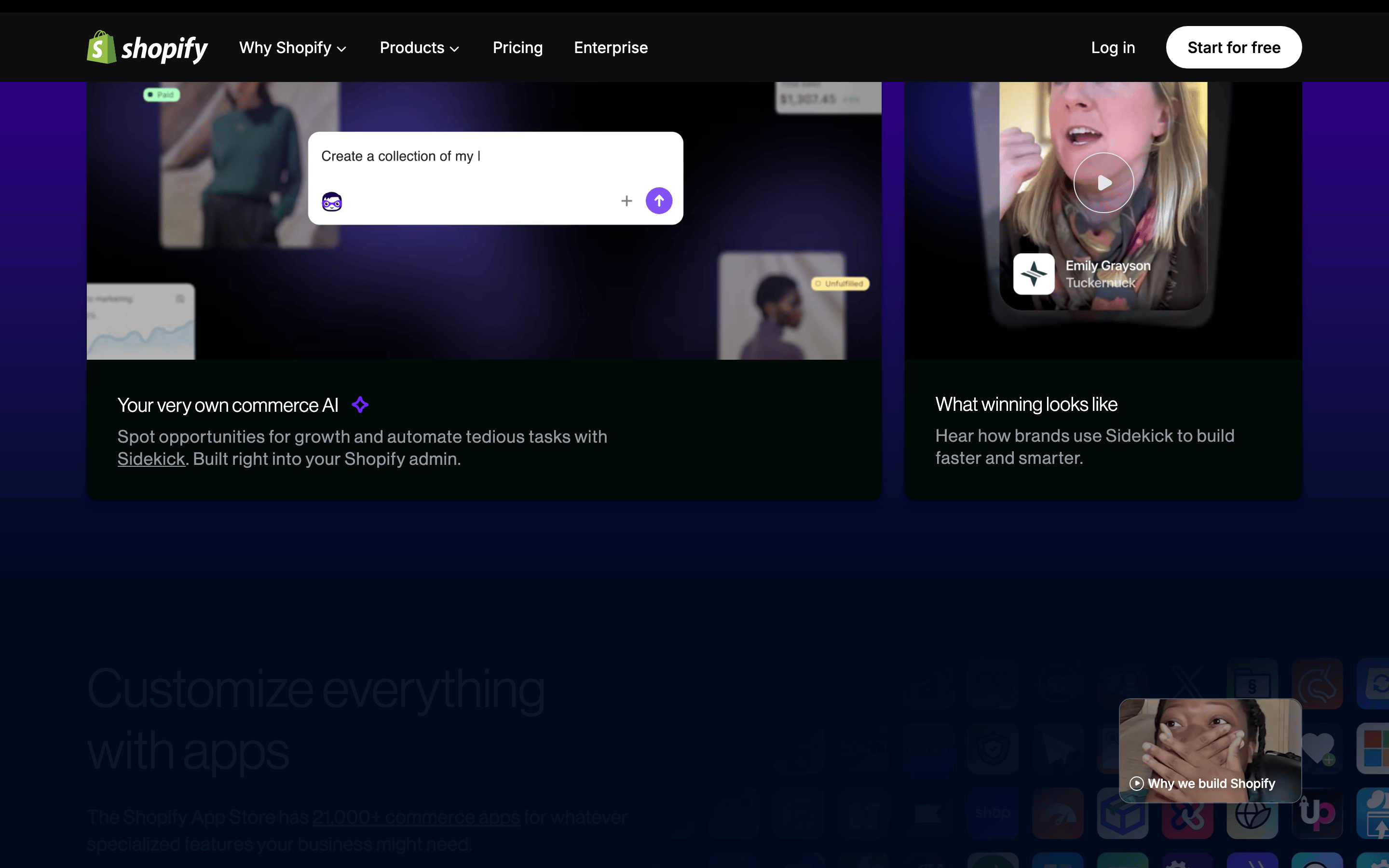
Task: Click the plus icon in the Sidekick prompt box
Action: (627, 201)
